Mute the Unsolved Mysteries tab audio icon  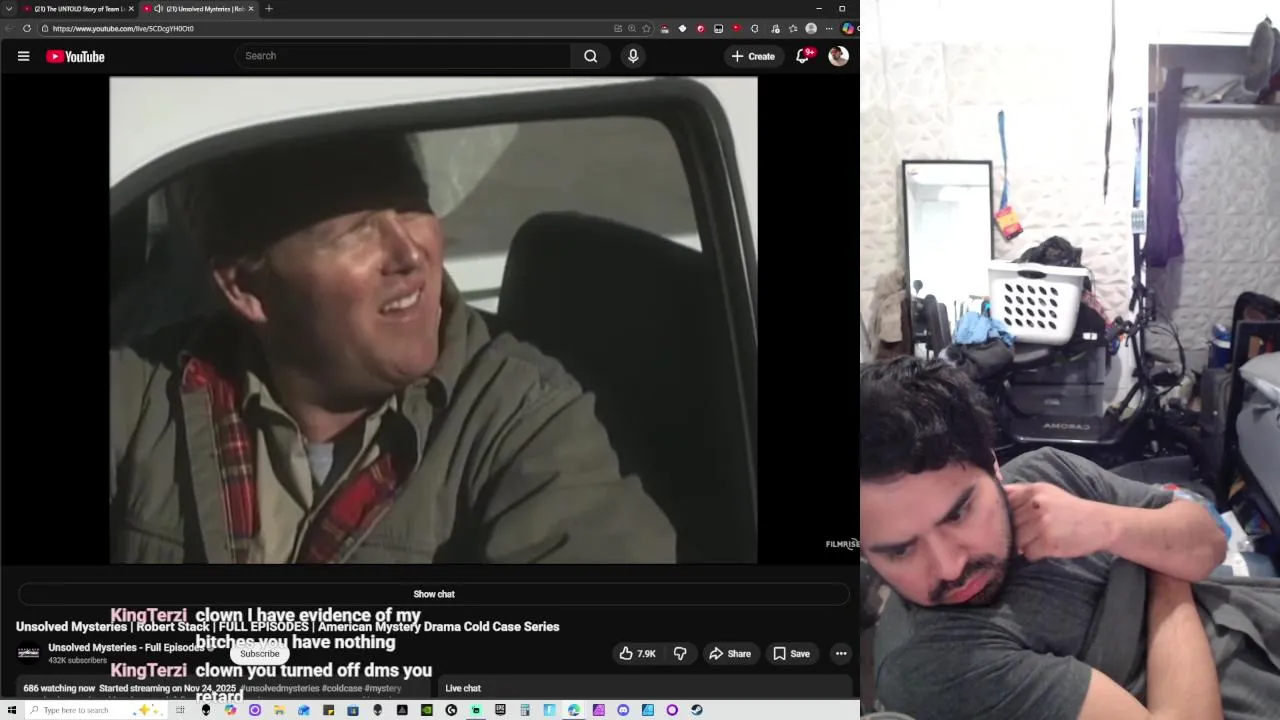[x=158, y=8]
